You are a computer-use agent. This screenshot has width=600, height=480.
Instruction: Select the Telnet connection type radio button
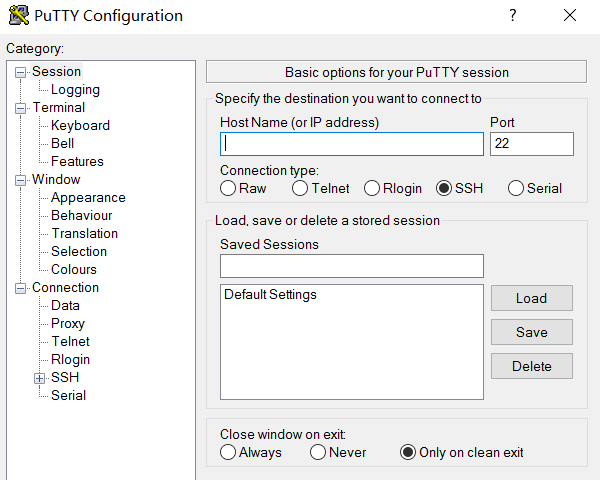[x=300, y=188]
